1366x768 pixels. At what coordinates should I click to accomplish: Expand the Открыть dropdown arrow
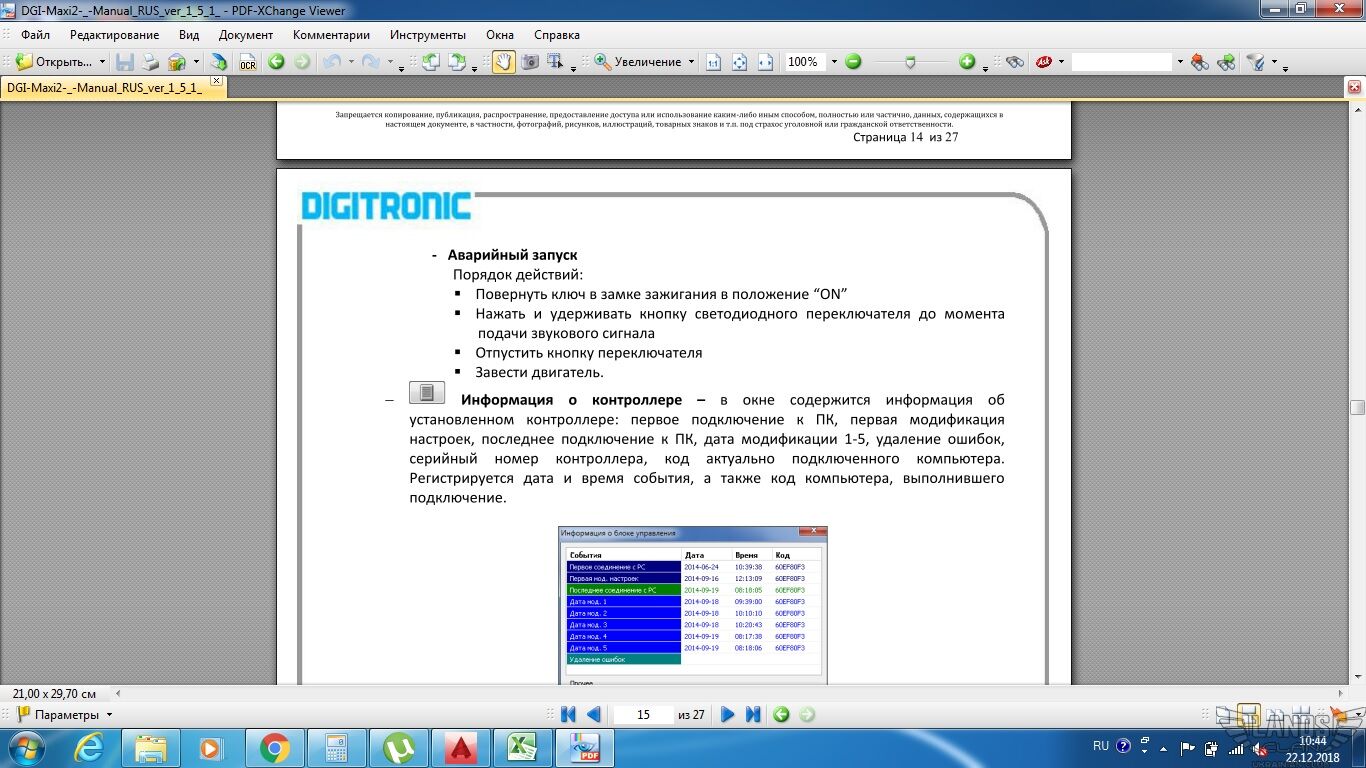coord(102,62)
